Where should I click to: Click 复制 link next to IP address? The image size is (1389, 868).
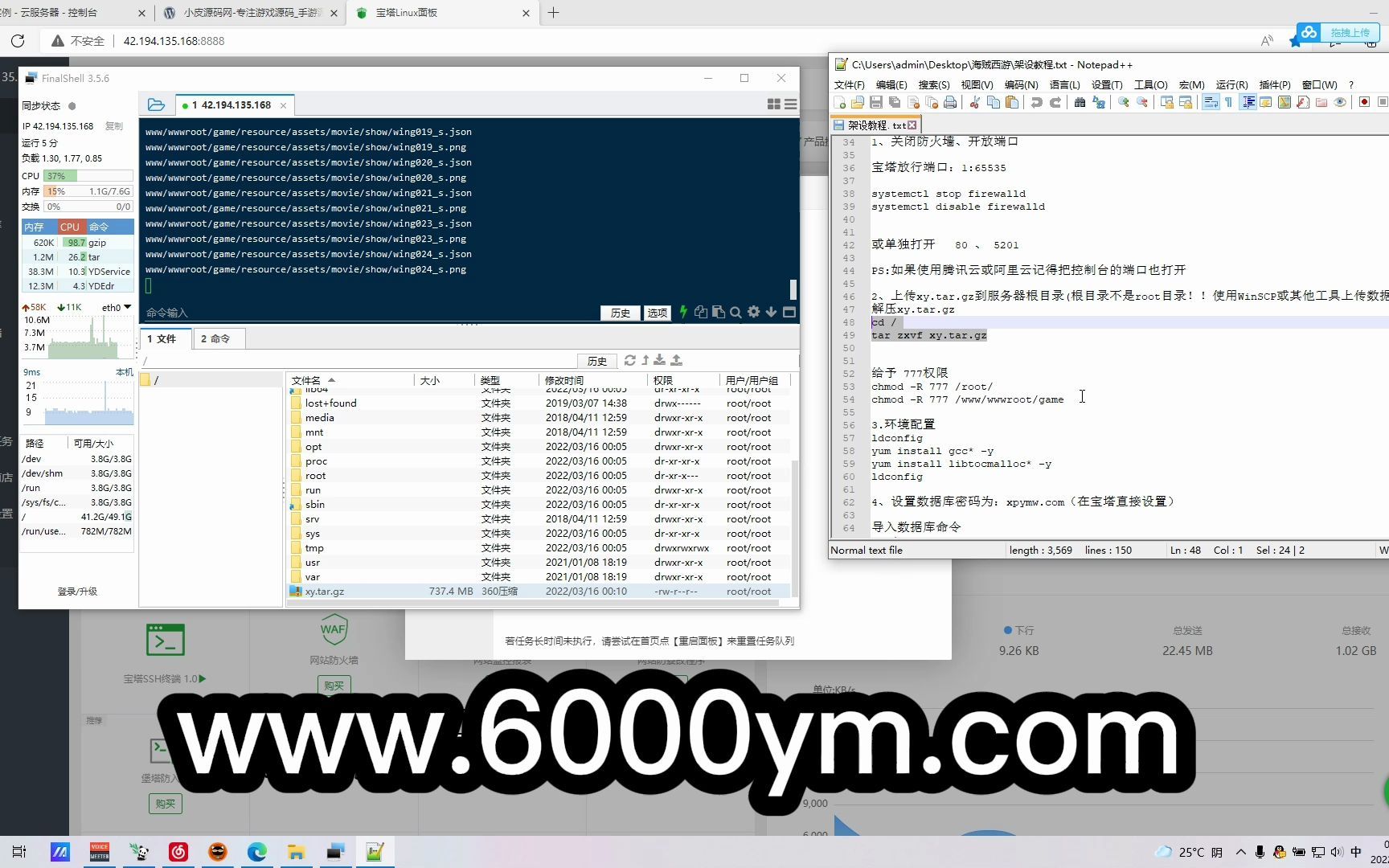click(x=114, y=126)
